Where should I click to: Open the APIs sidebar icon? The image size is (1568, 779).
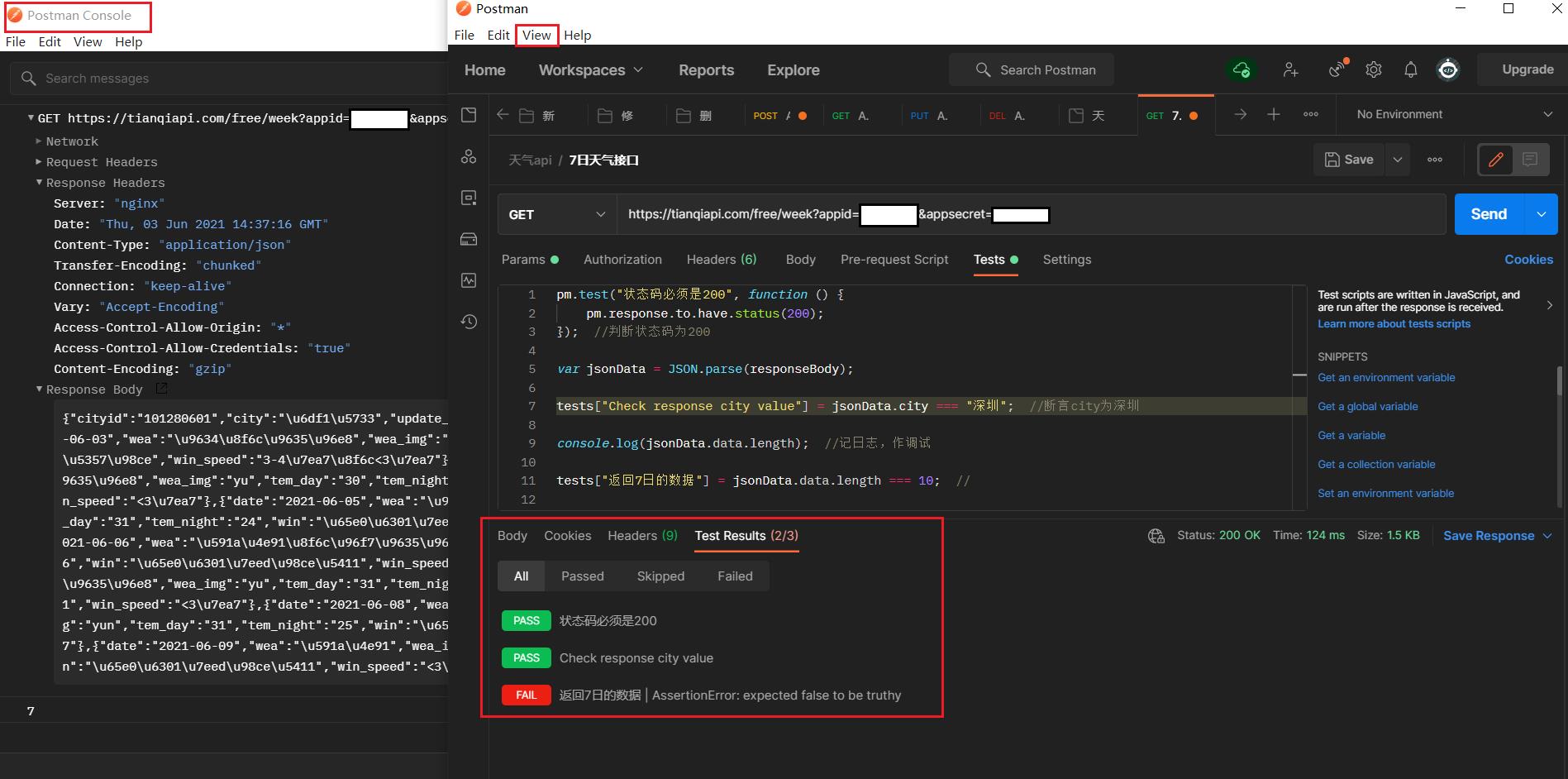click(469, 156)
